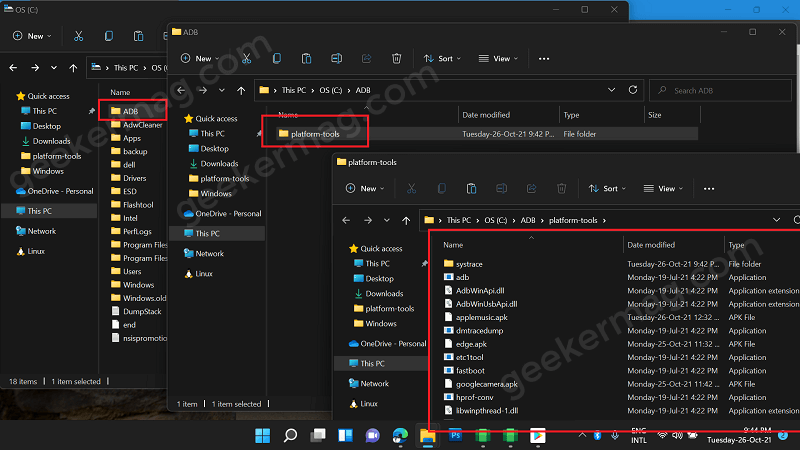Copy icon in the ADB window toolbar

pyautogui.click(x=277, y=59)
